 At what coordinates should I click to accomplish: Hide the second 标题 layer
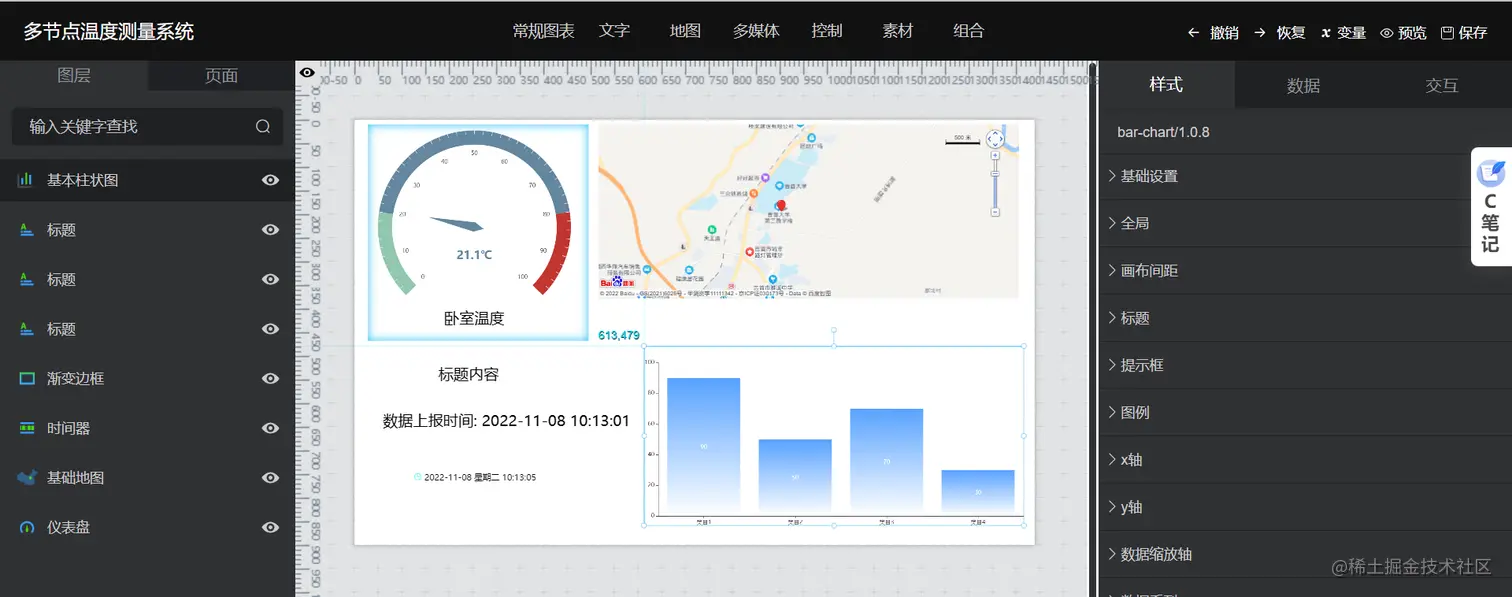270,279
